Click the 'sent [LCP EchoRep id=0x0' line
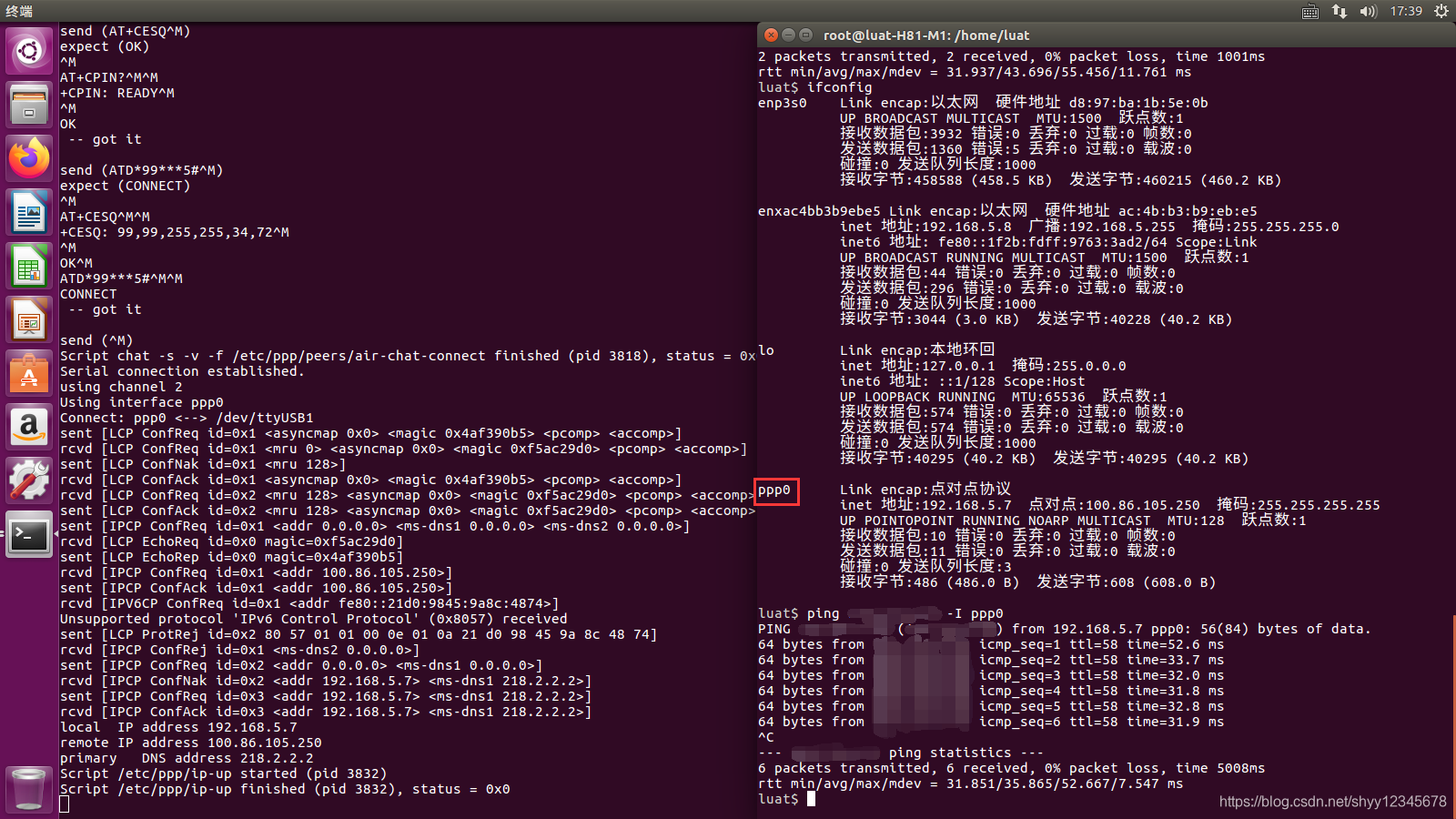The height and width of the screenshot is (819, 1456). pyautogui.click(x=231, y=557)
